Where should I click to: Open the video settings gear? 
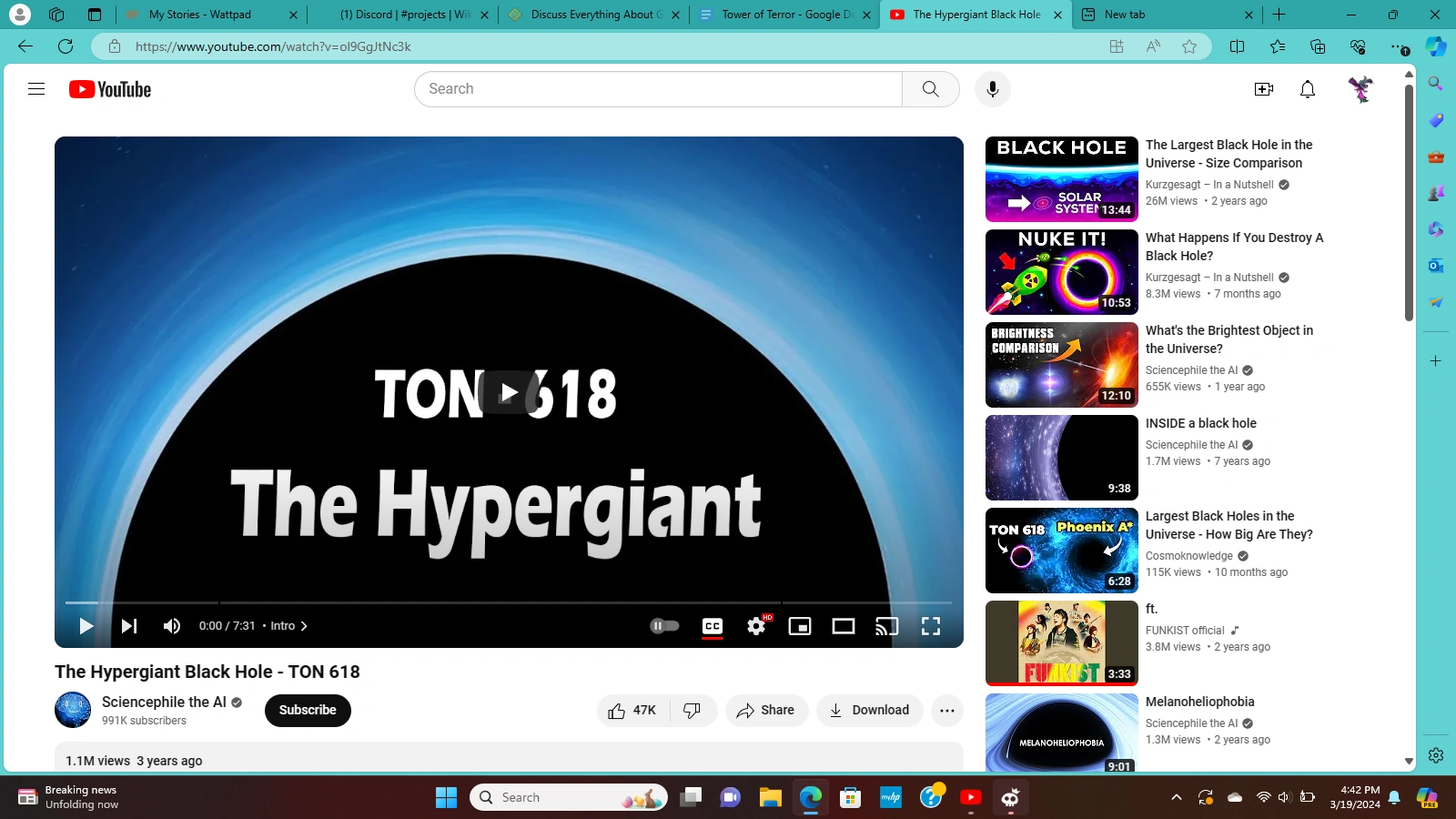(x=756, y=625)
